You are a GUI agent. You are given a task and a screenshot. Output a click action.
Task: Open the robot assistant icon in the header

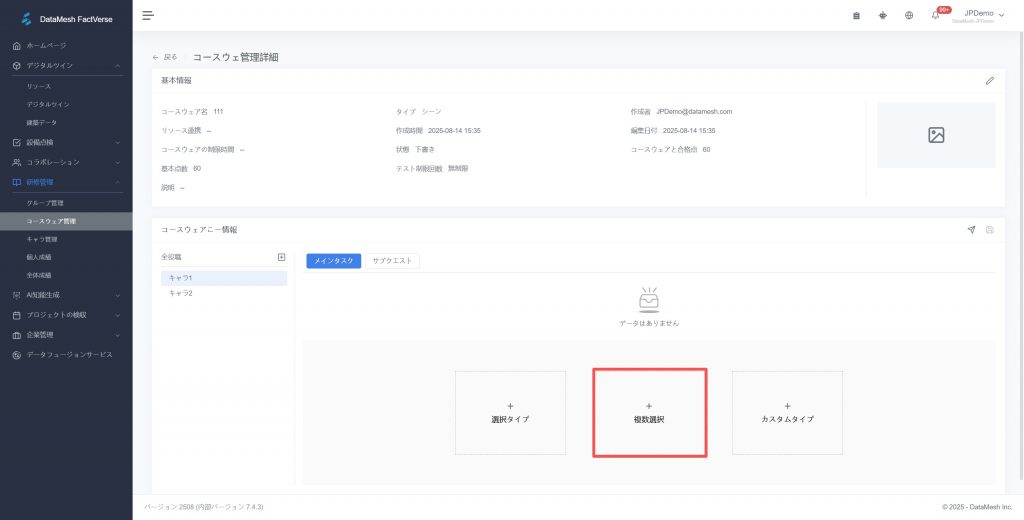point(882,15)
